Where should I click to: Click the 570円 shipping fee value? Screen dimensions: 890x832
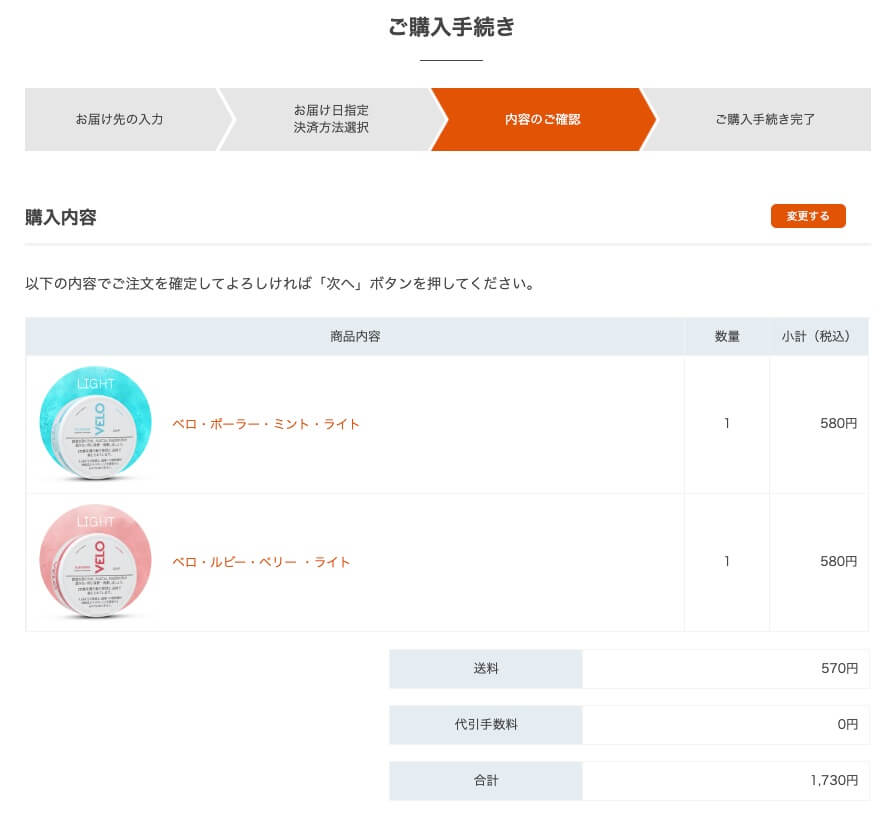pos(839,669)
